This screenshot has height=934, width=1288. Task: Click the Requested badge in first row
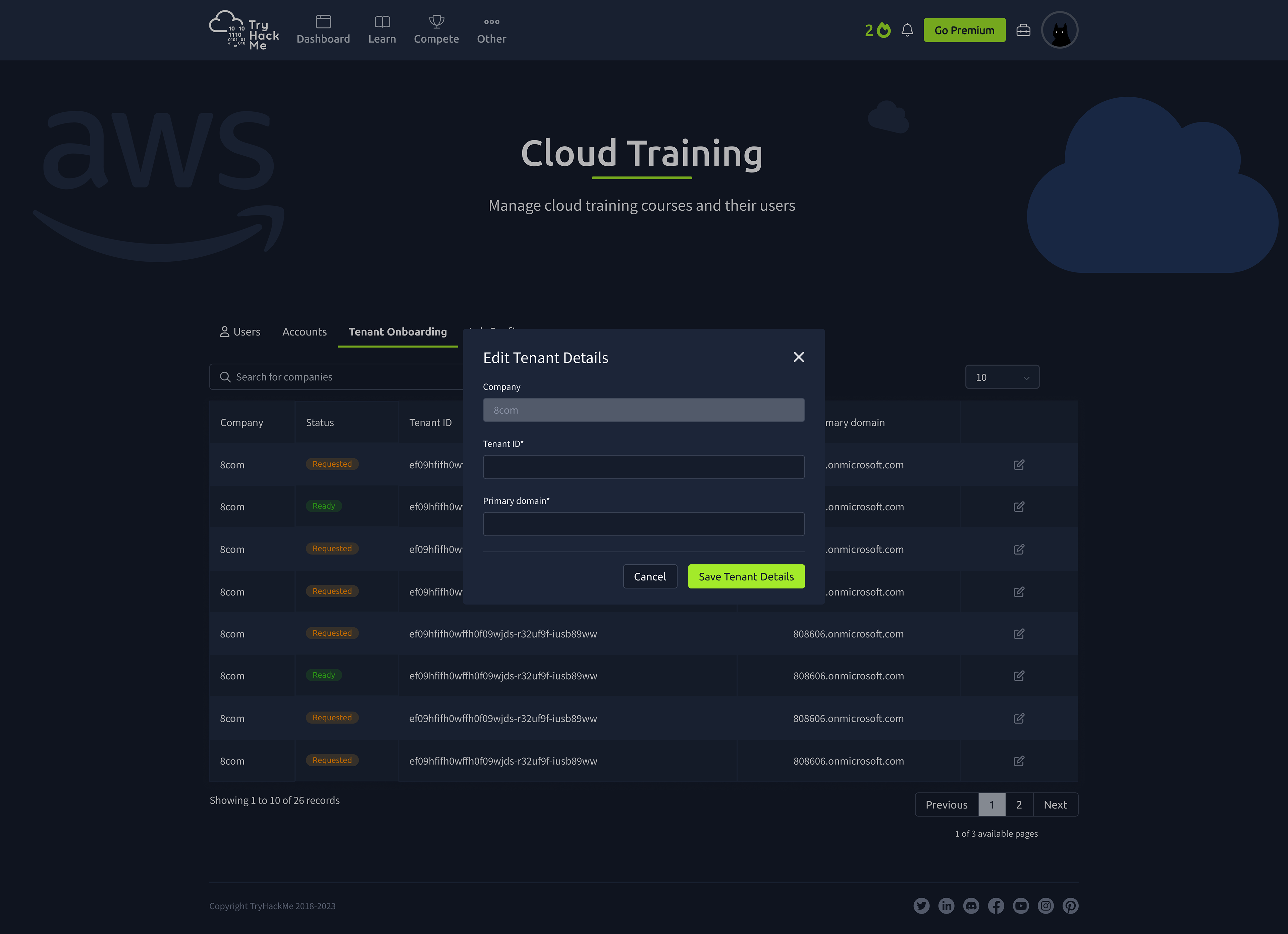[x=332, y=464]
